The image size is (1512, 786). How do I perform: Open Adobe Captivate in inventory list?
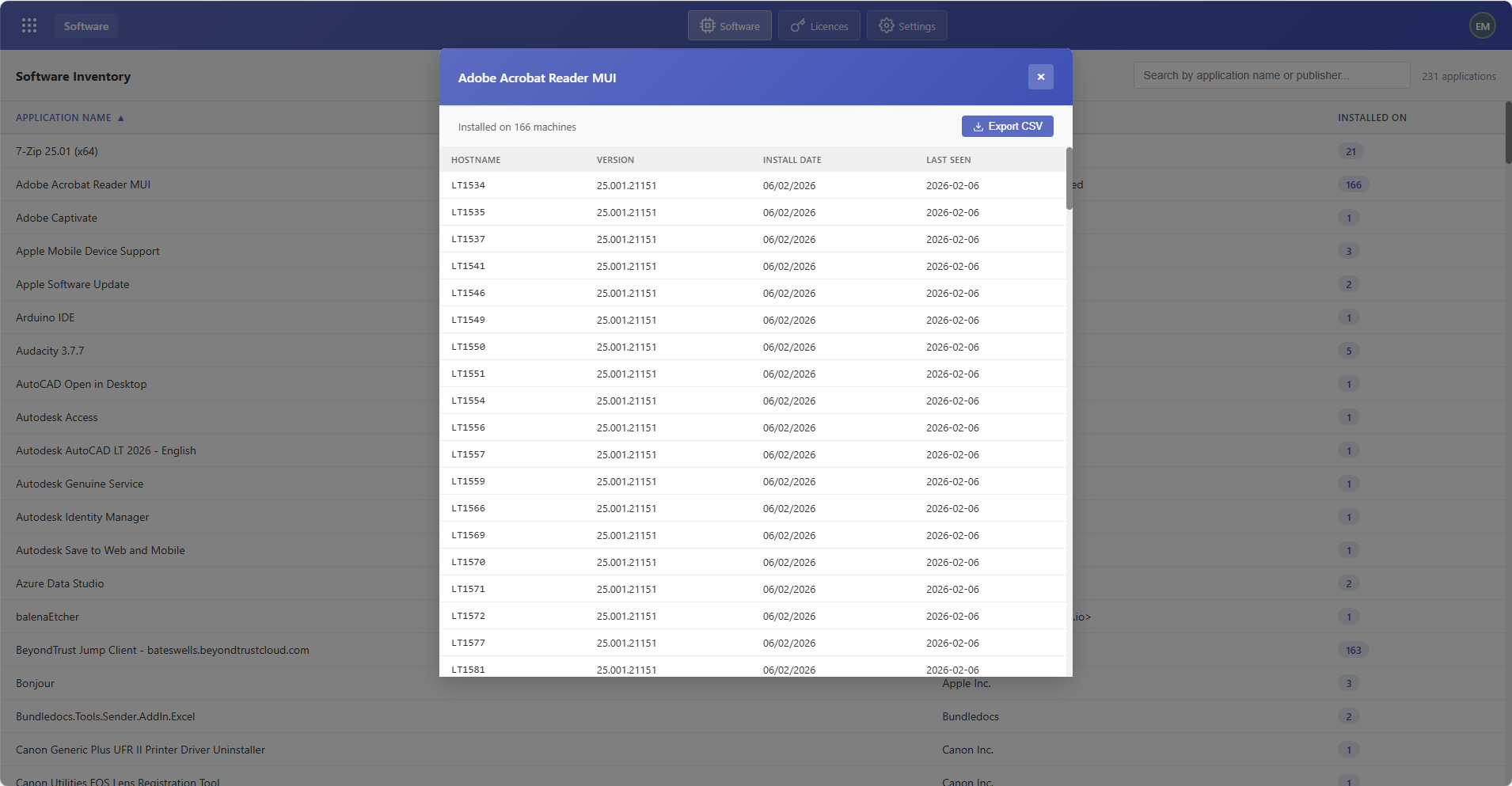click(x=56, y=218)
